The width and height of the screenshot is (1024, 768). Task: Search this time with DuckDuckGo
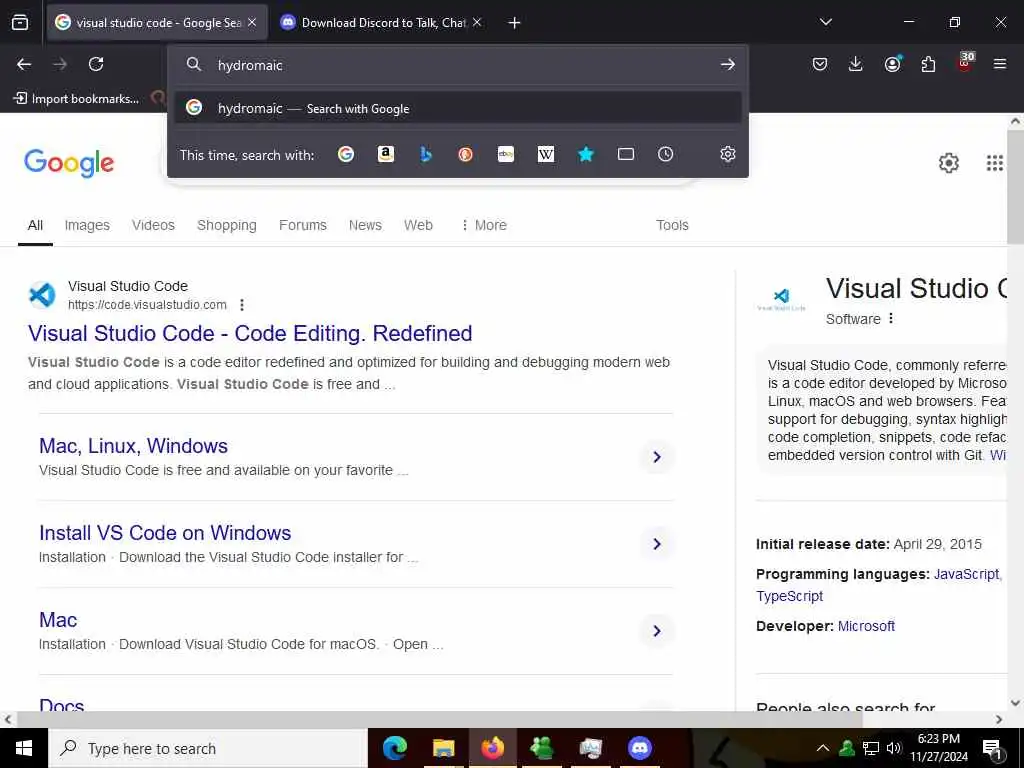point(465,154)
